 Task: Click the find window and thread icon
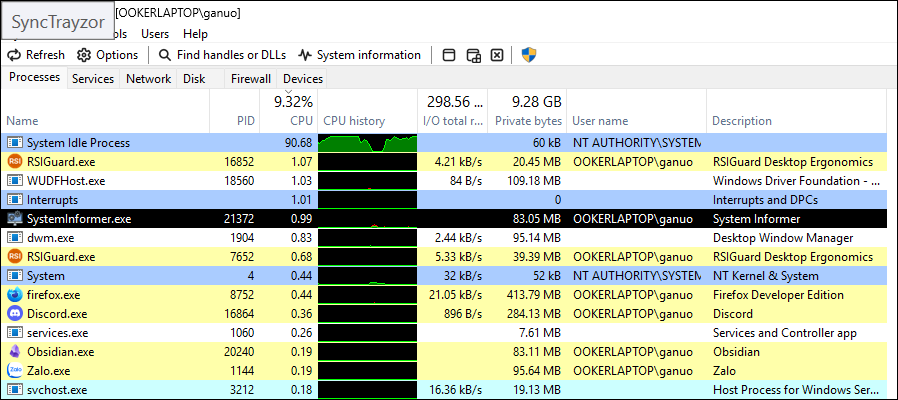coord(474,55)
